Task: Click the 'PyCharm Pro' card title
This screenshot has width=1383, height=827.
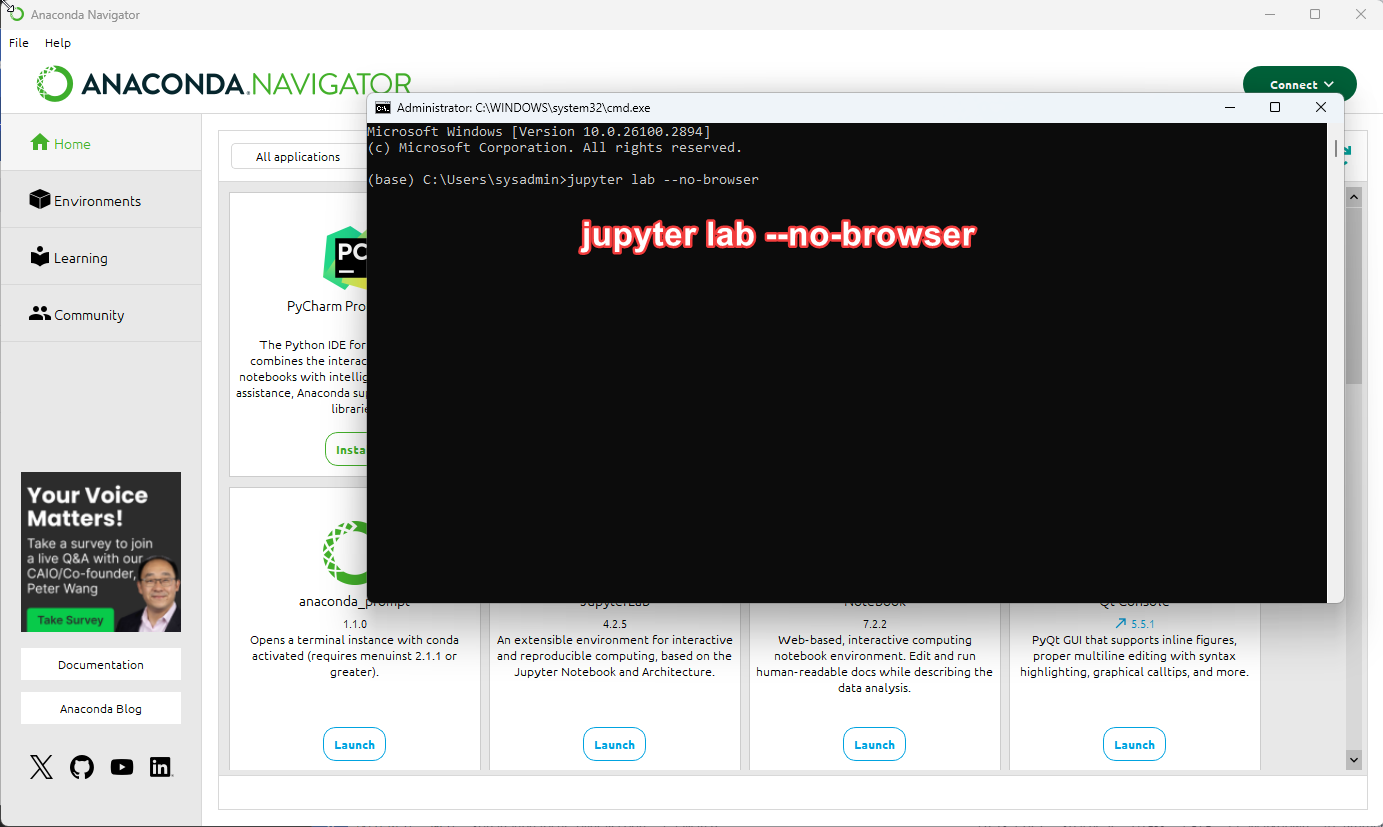Action: 327,306
